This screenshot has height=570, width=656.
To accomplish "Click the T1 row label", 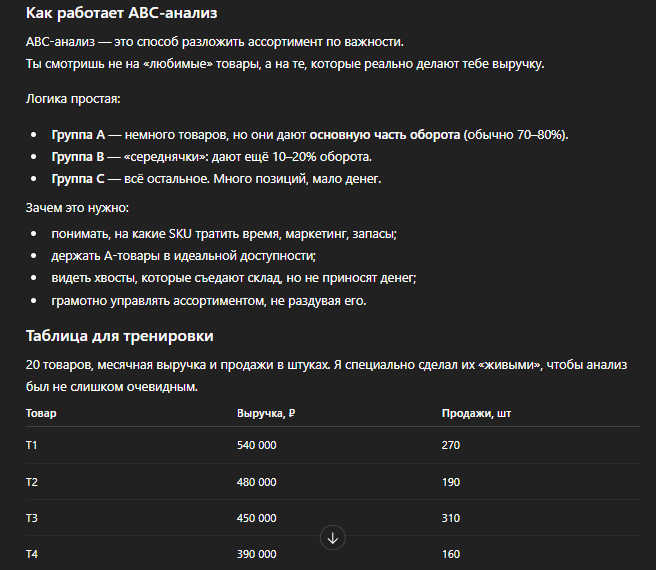I will [32, 445].
